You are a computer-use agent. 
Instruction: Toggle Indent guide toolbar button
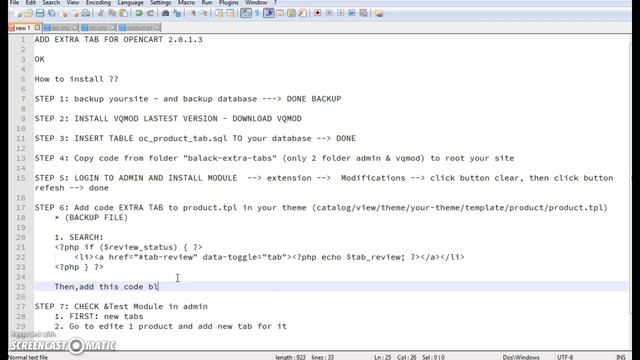coord(269,13)
